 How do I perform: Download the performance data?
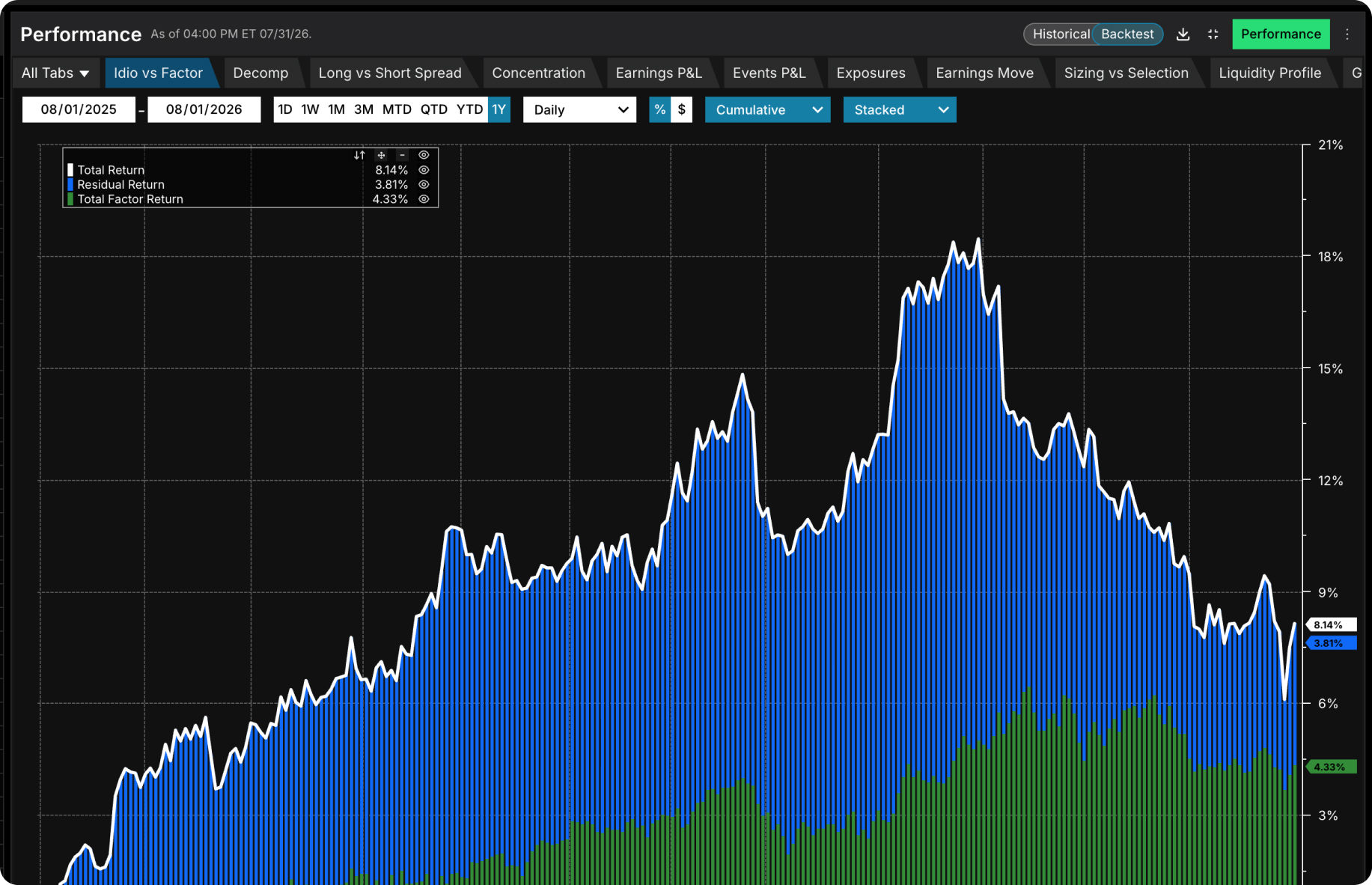(x=1183, y=34)
